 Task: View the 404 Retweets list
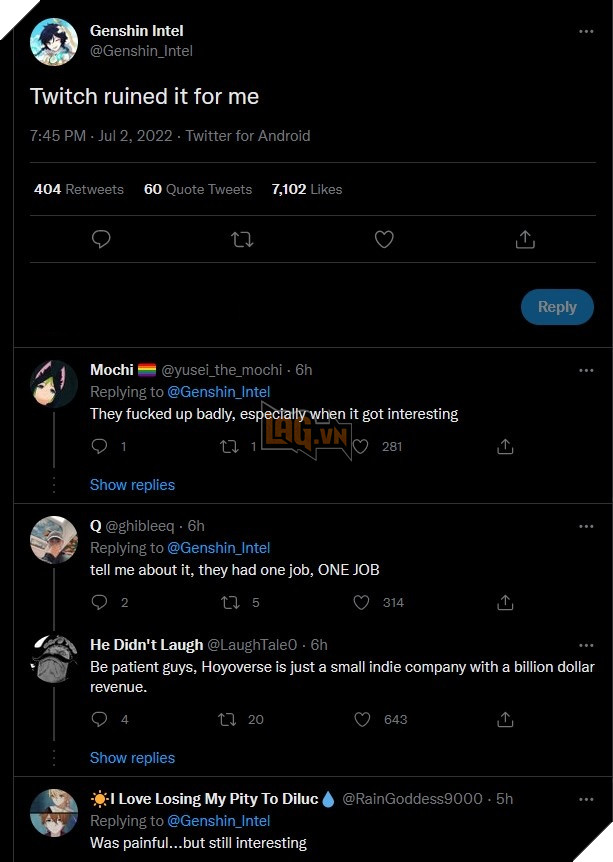[x=79, y=189]
